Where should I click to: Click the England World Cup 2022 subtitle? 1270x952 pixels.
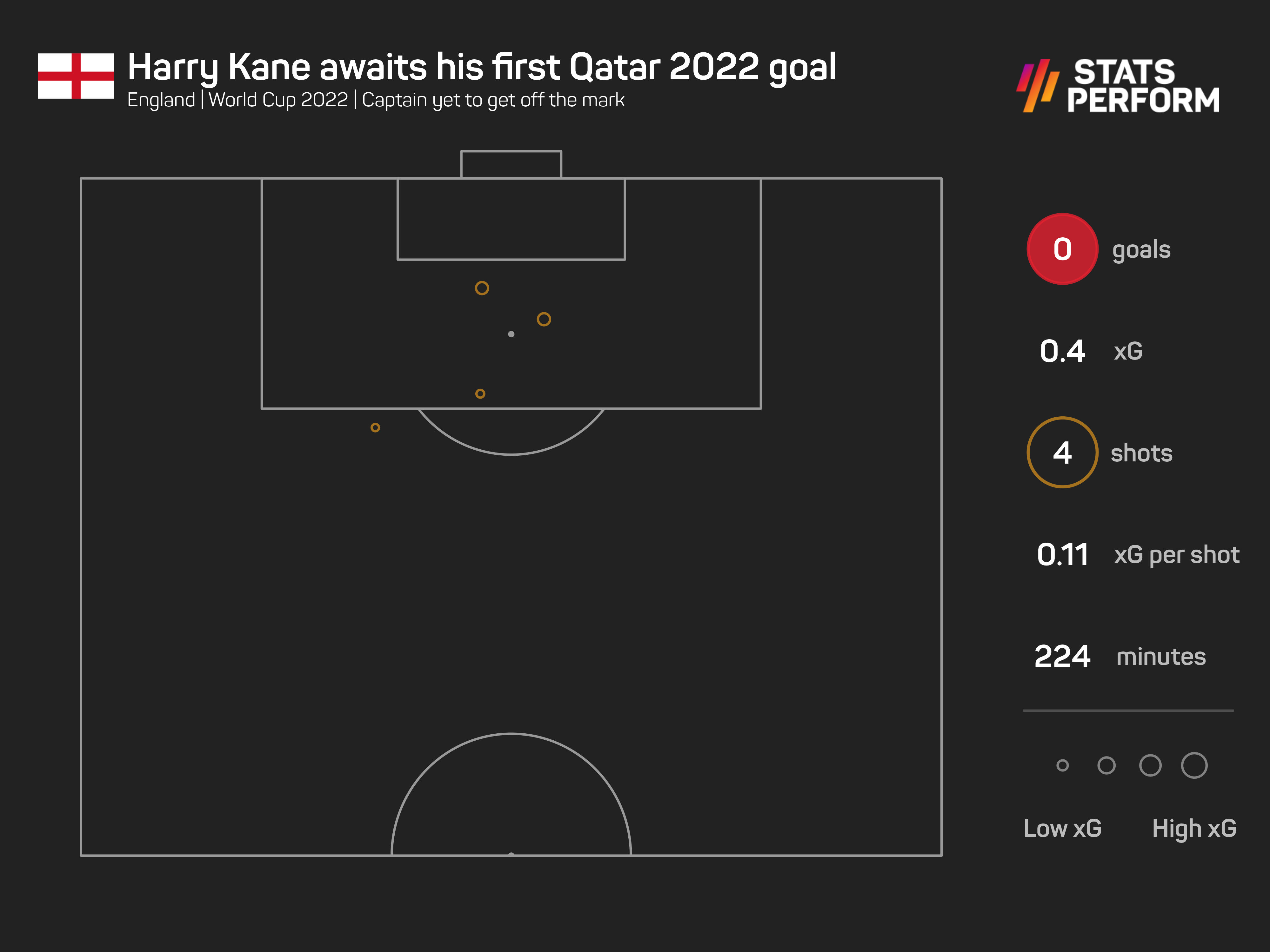point(376,100)
